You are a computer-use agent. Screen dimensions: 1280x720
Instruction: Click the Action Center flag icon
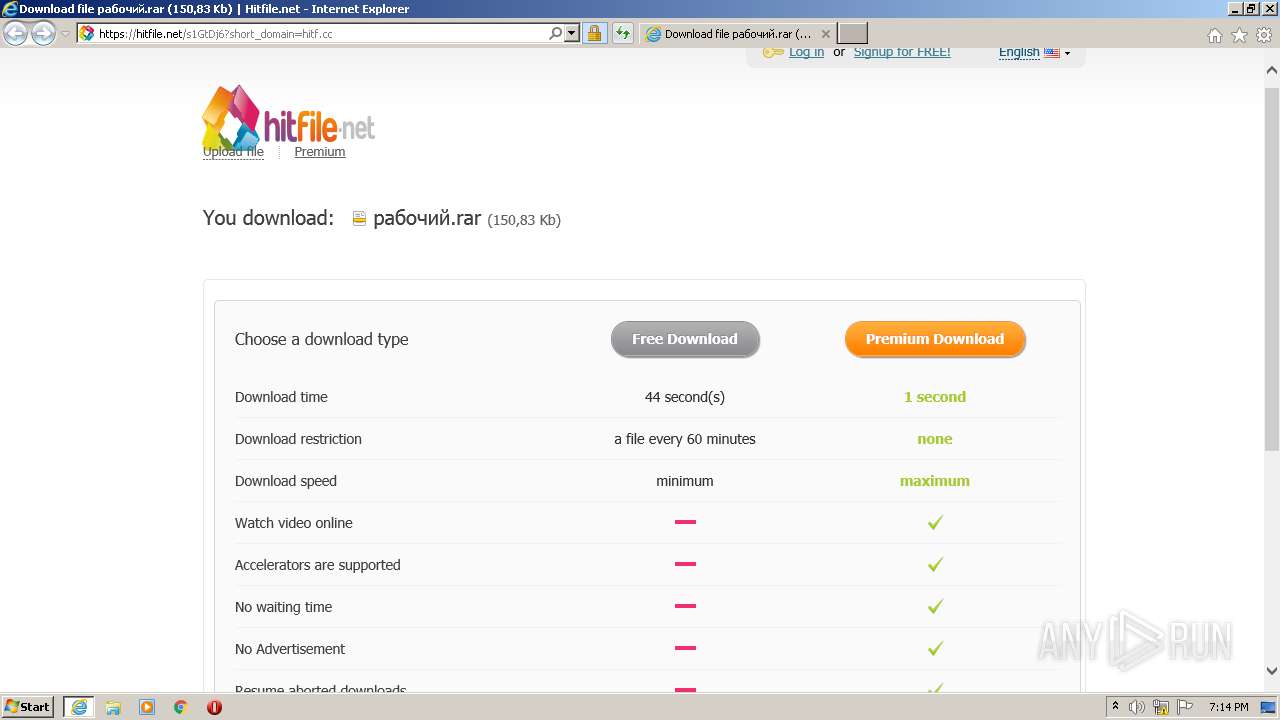coord(1185,707)
